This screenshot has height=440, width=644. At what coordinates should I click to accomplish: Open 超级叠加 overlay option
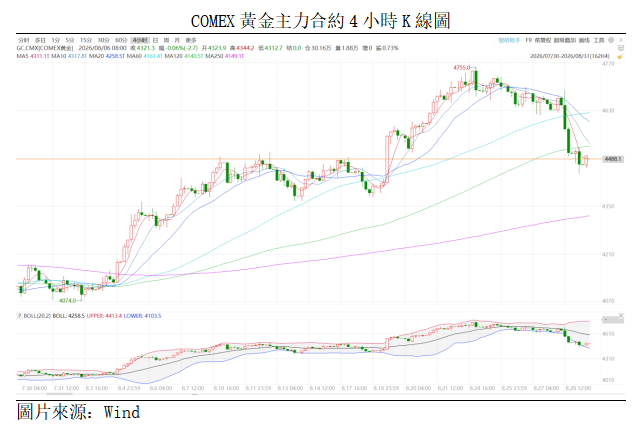pyautogui.click(x=565, y=40)
